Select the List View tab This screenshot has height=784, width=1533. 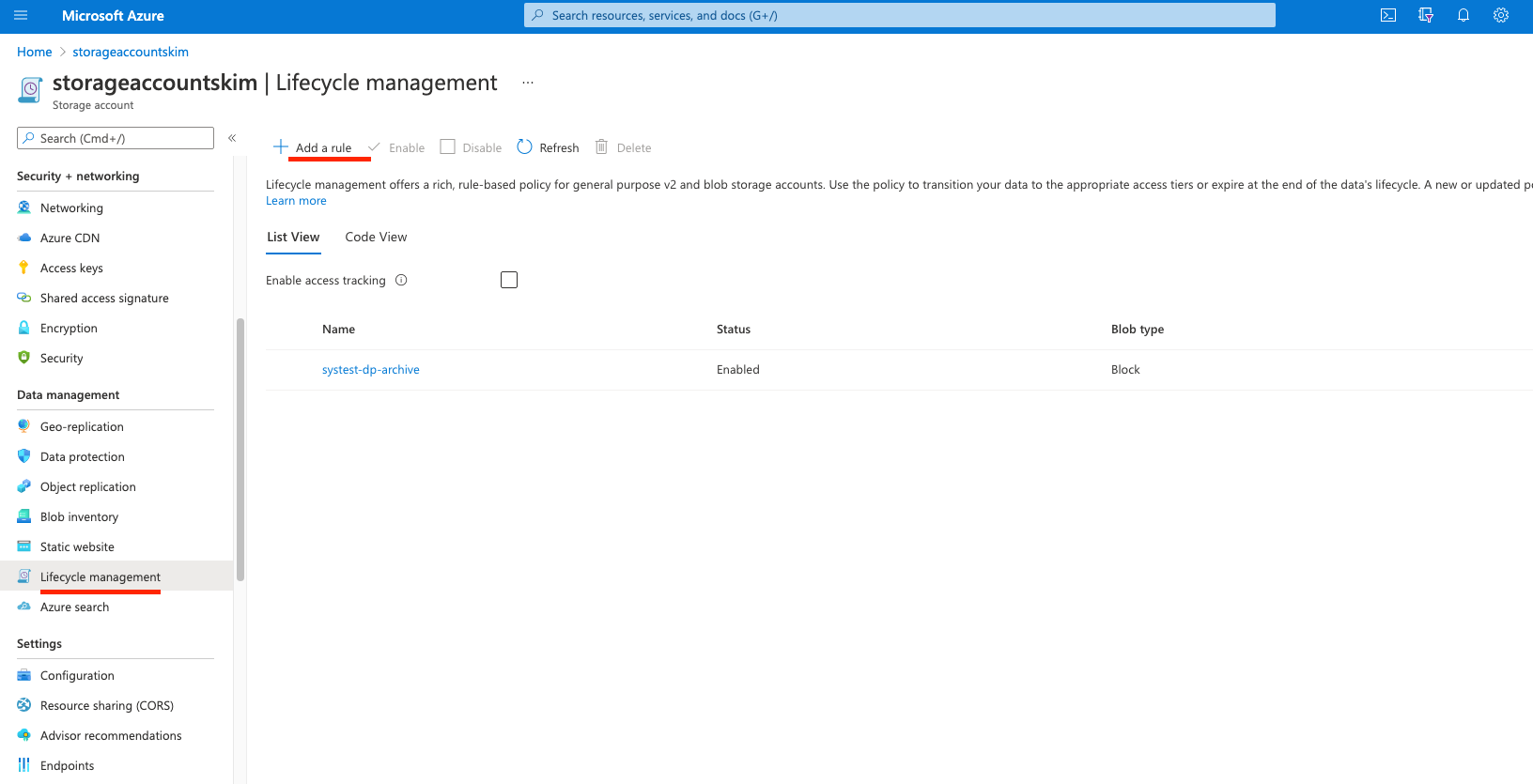point(293,238)
